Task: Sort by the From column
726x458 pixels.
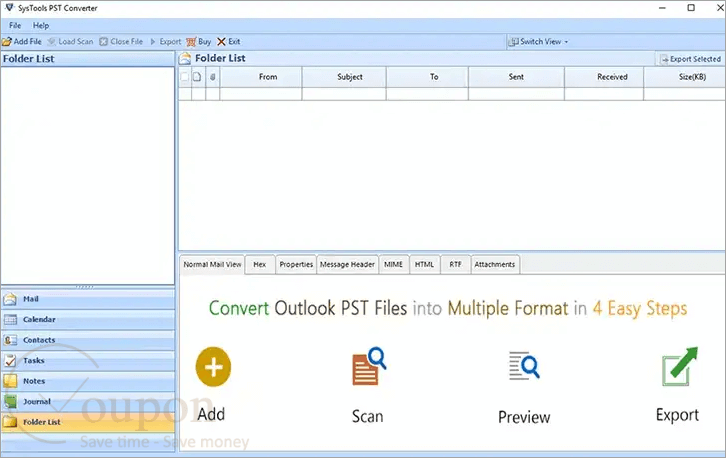Action: tap(261, 77)
